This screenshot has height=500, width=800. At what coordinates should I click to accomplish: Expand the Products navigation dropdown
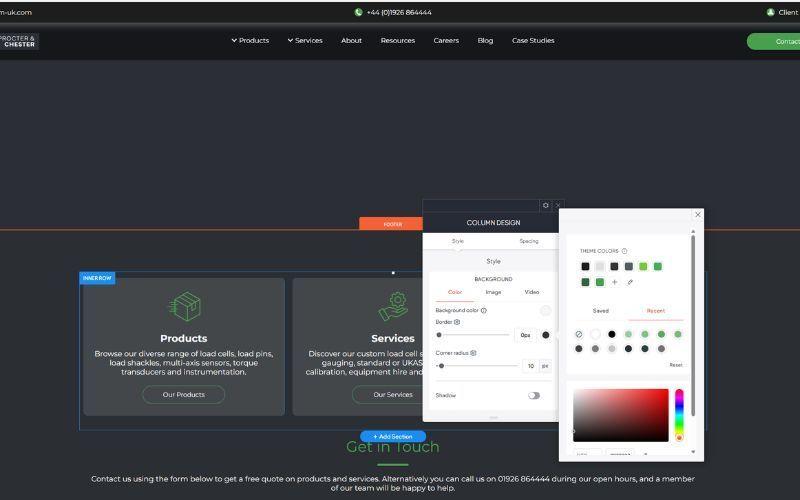point(250,40)
